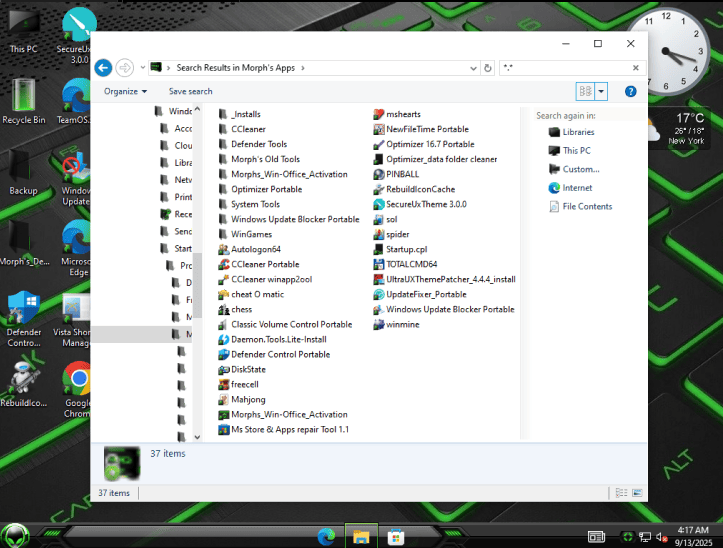Select the TOTALCMD64 application icon
Image resolution: width=723 pixels, height=548 pixels.
(379, 264)
